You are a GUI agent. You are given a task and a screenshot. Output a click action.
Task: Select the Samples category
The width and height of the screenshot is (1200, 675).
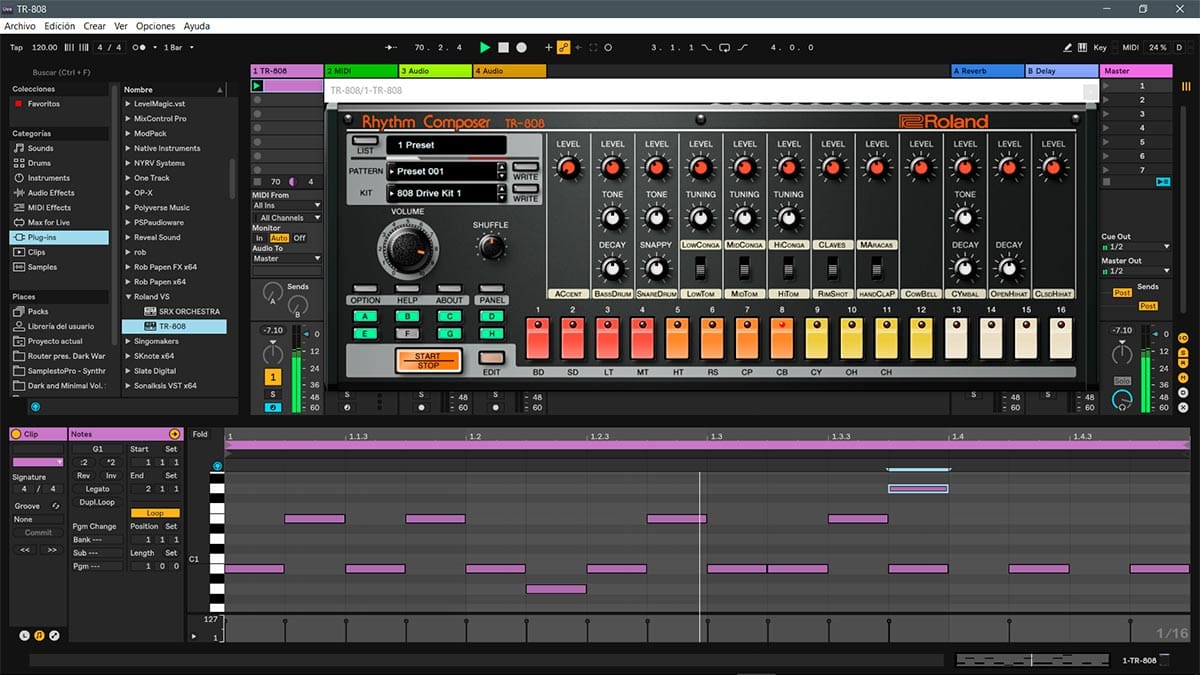pyautogui.click(x=42, y=267)
